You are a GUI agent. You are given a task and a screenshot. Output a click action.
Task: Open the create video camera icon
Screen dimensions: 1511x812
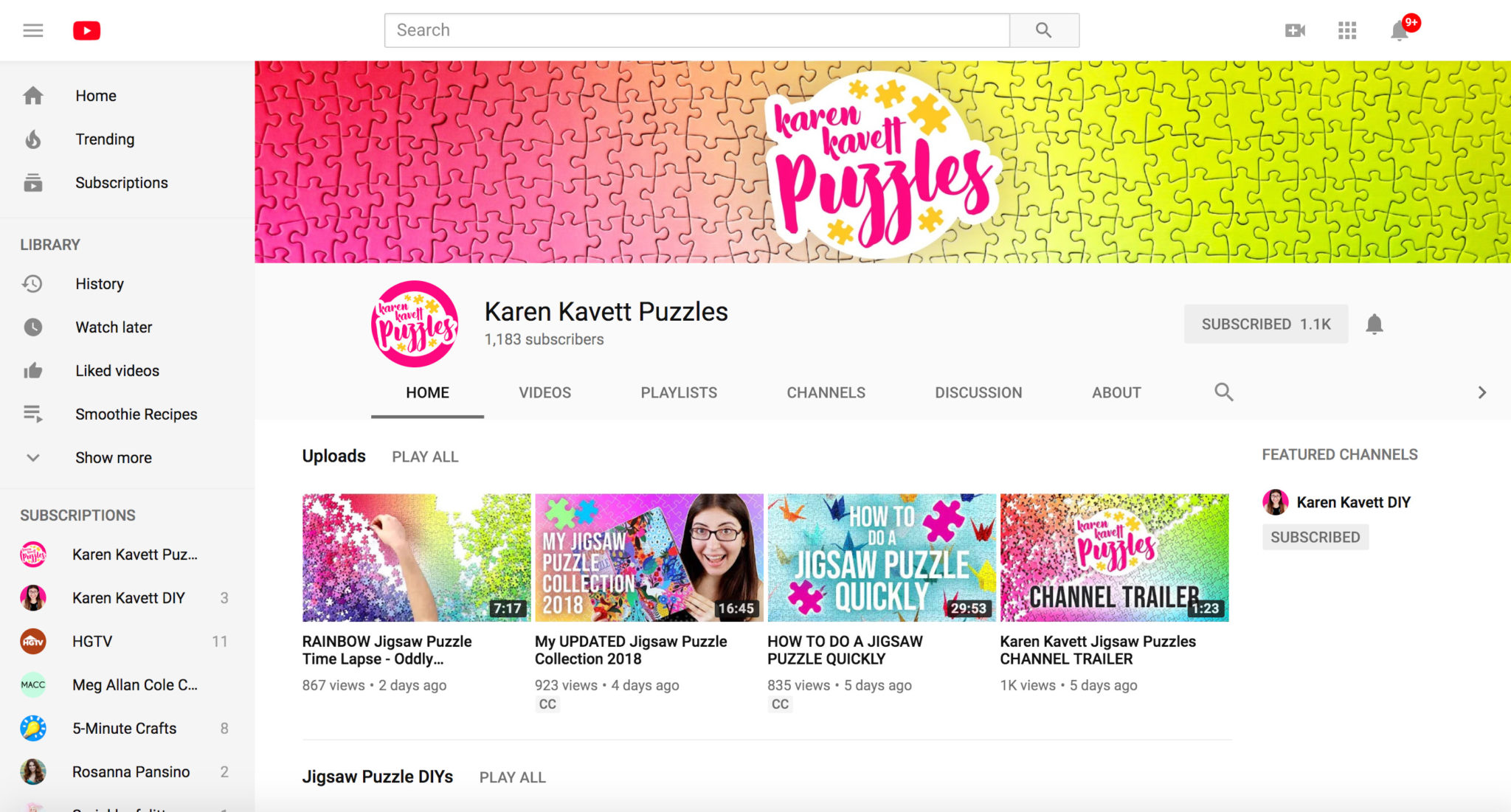pyautogui.click(x=1295, y=30)
